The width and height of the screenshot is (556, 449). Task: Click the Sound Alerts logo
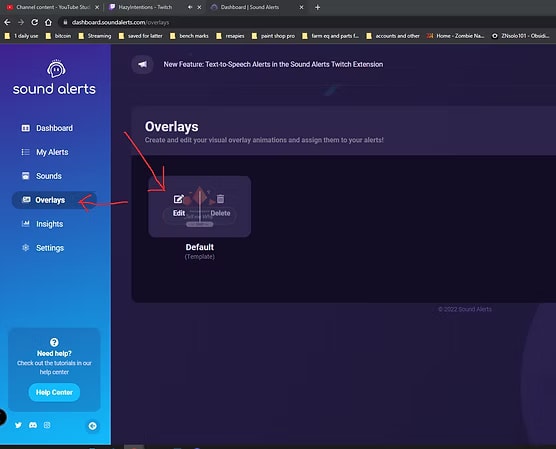54,78
